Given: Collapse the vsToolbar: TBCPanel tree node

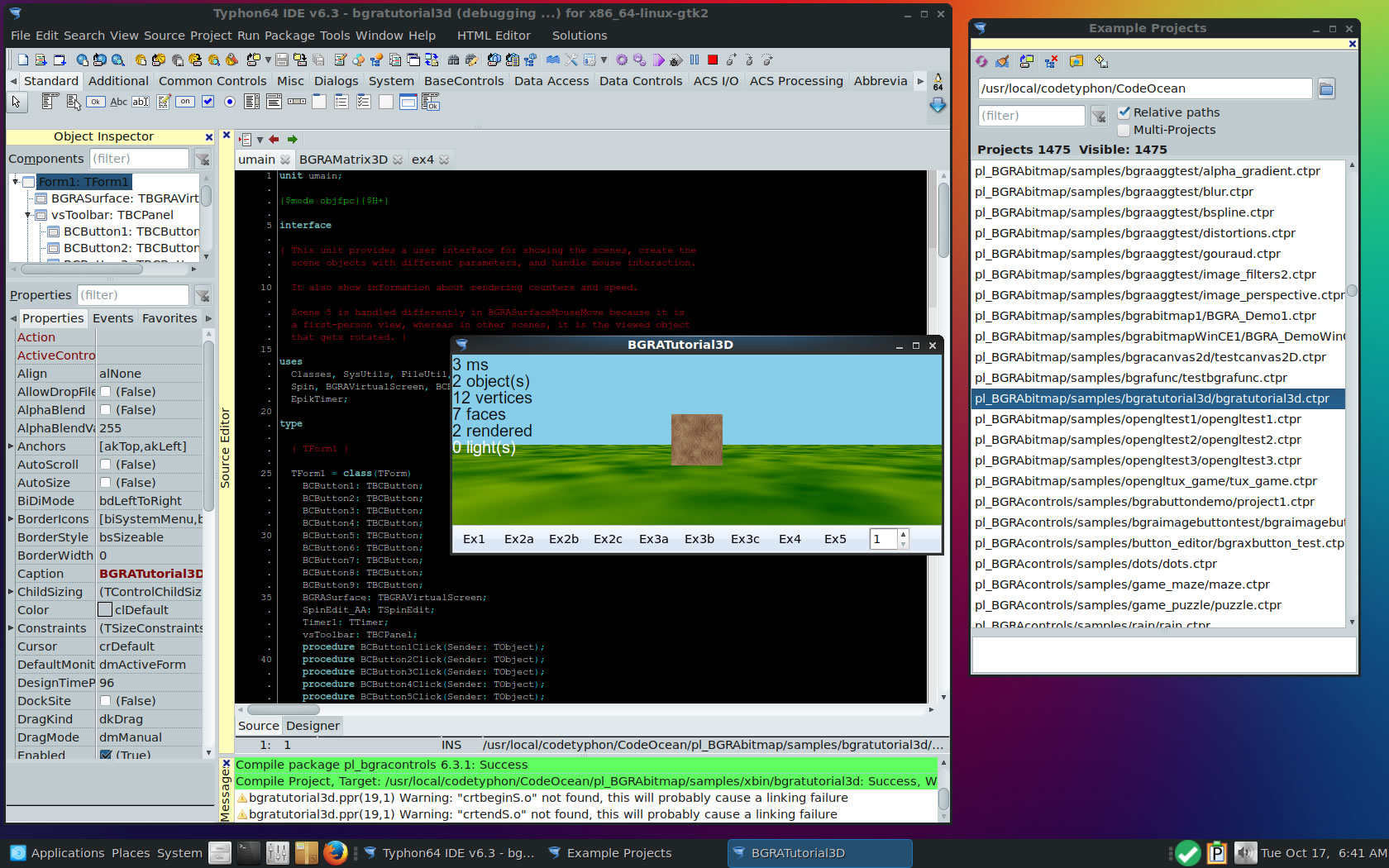Looking at the screenshot, I should tap(27, 215).
